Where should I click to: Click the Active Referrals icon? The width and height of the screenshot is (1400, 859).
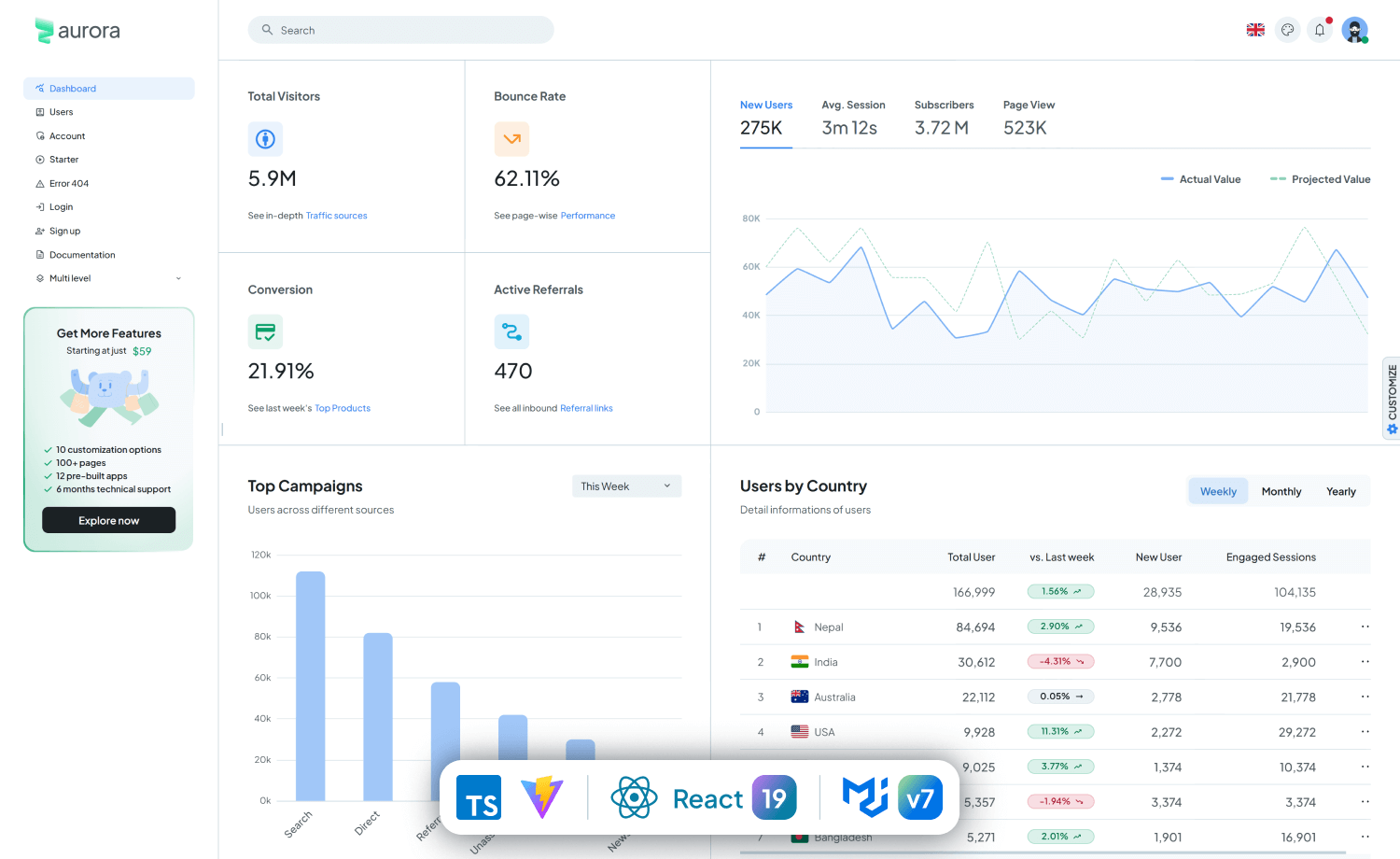[x=511, y=331]
